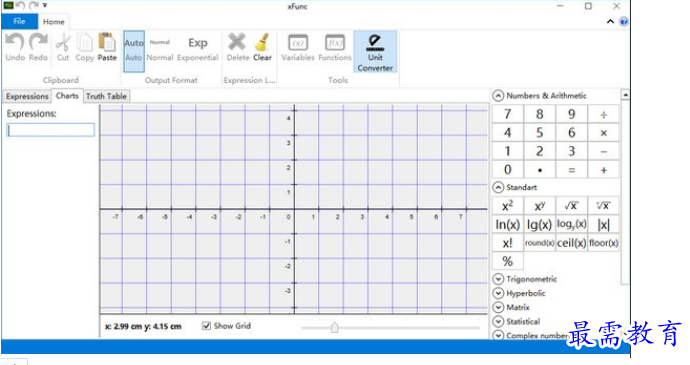Click the Redo arrow icon
This screenshot has height=365, width=690.
(x=38, y=42)
